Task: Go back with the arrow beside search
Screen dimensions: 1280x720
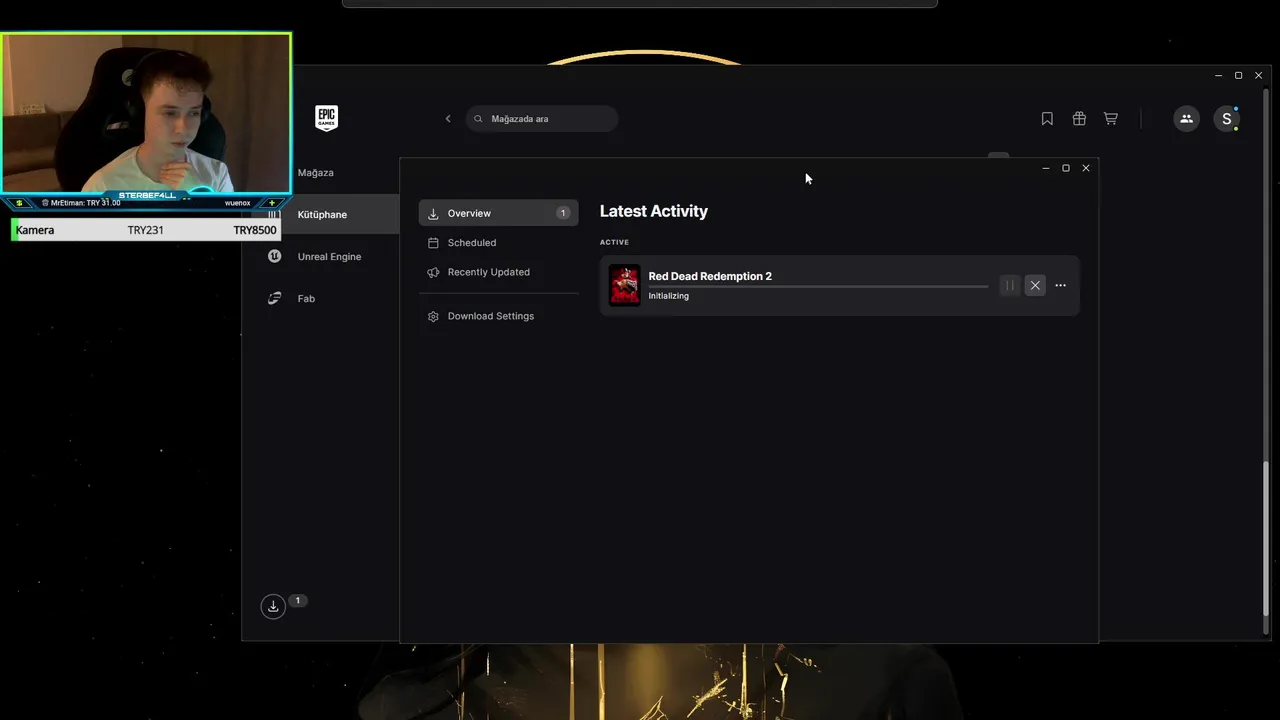Action: [x=448, y=119]
